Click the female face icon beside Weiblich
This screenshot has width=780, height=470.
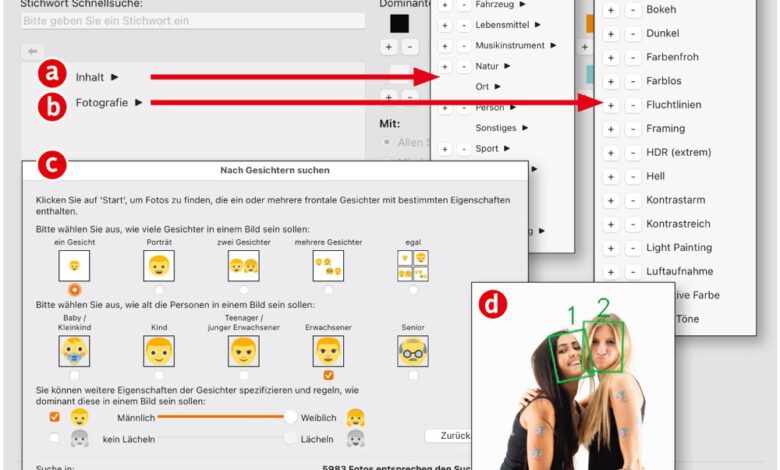356,417
